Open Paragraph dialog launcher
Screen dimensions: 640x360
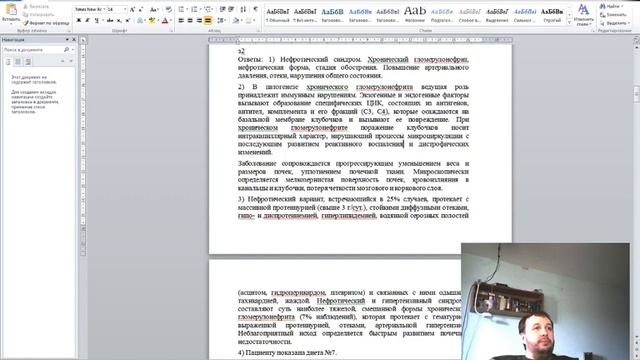(x=258, y=31)
